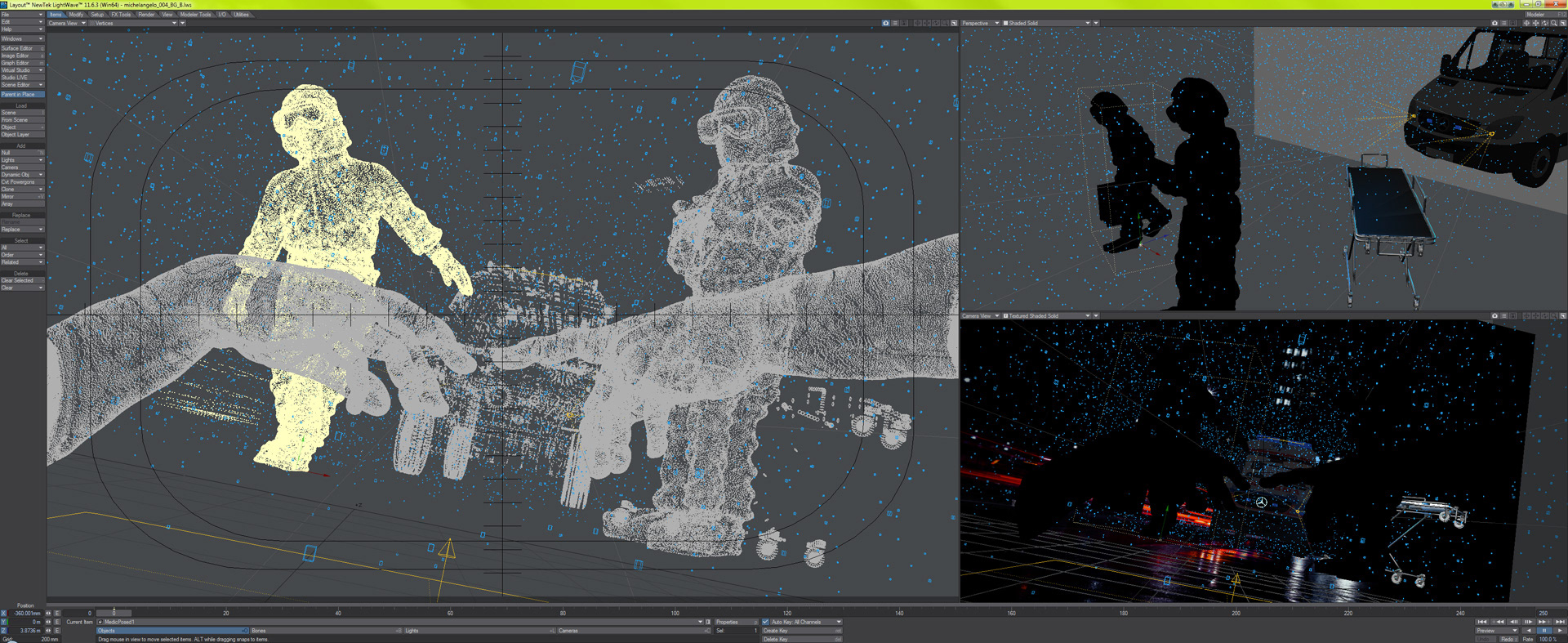
Task: Expand the Lights dropdown under Add
Action: tap(22, 160)
